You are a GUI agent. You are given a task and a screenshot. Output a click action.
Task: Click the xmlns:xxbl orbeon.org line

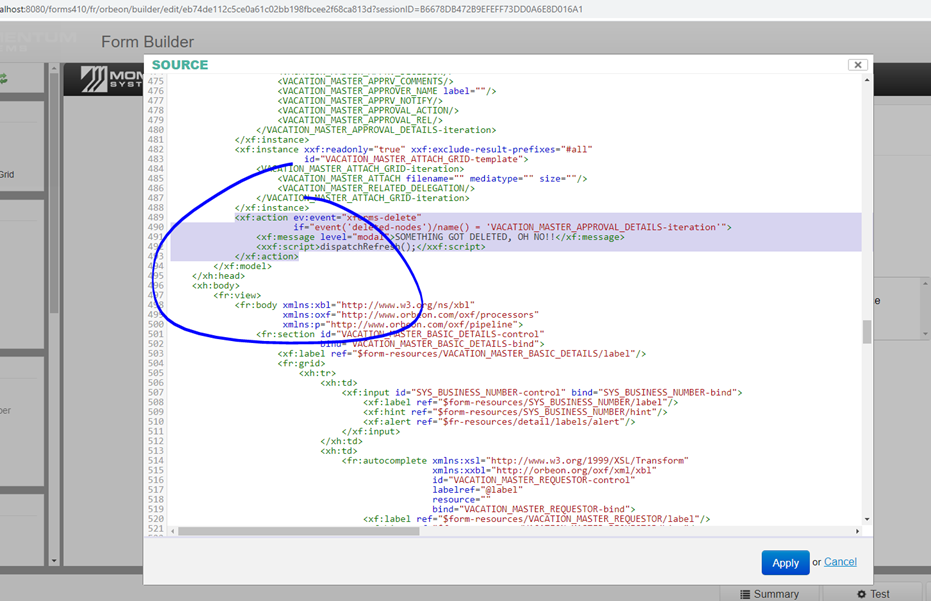(x=544, y=470)
